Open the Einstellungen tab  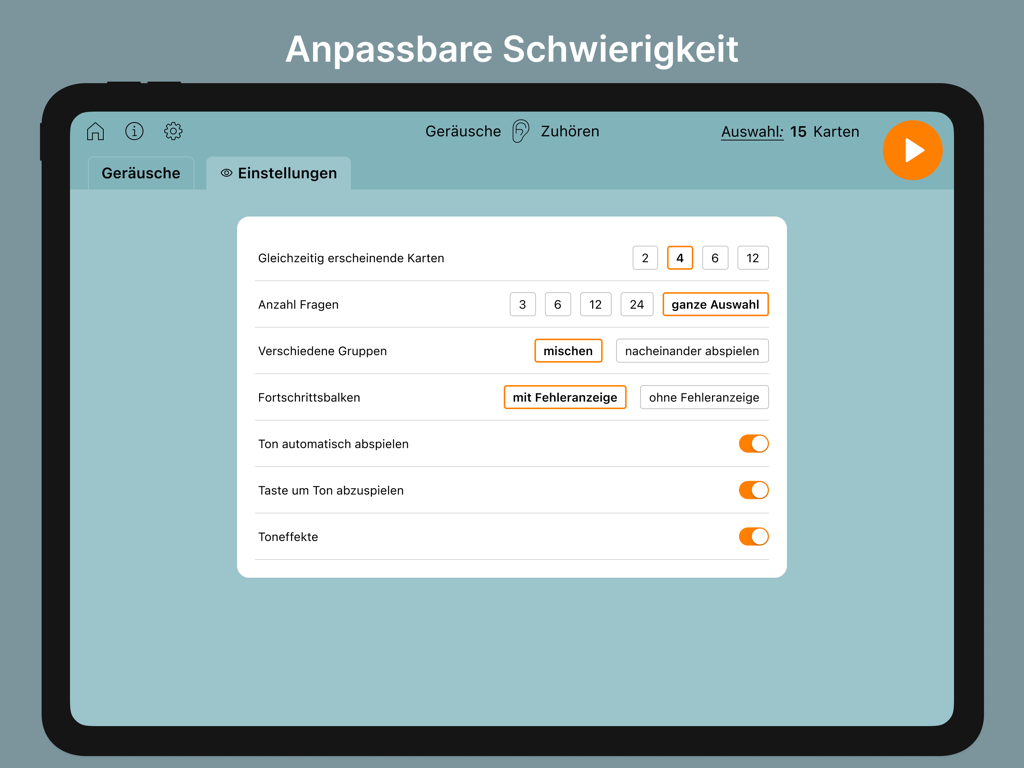286,173
